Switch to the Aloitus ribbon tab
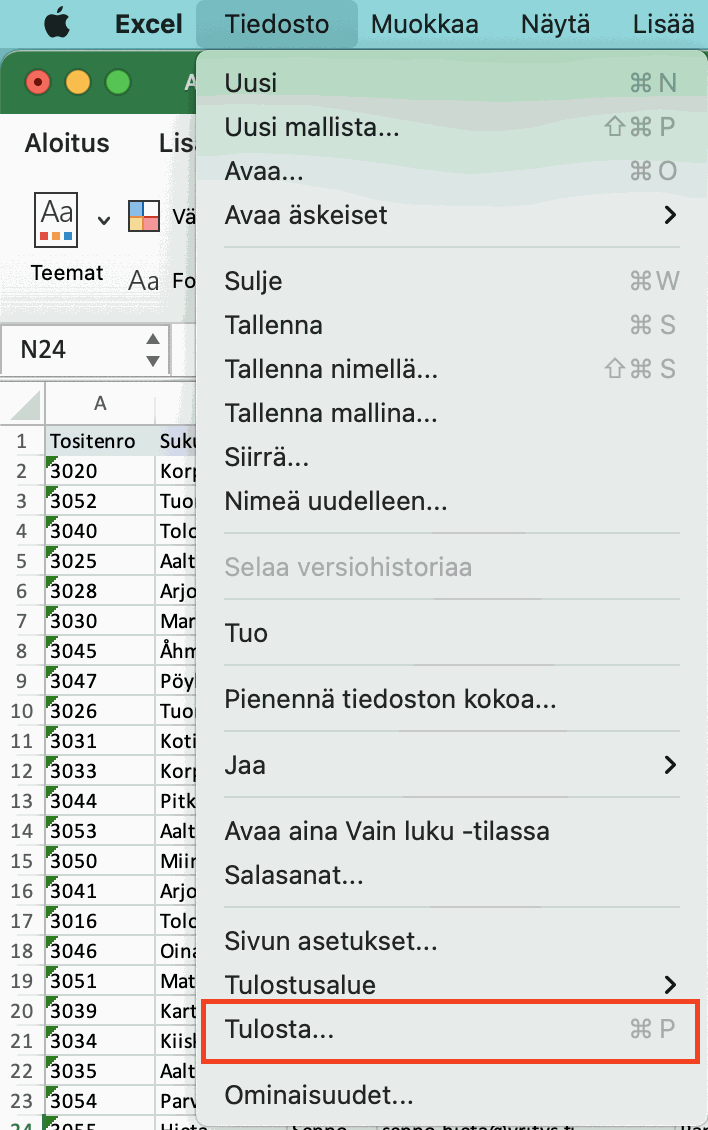This screenshot has width=708, height=1130. coord(67,143)
